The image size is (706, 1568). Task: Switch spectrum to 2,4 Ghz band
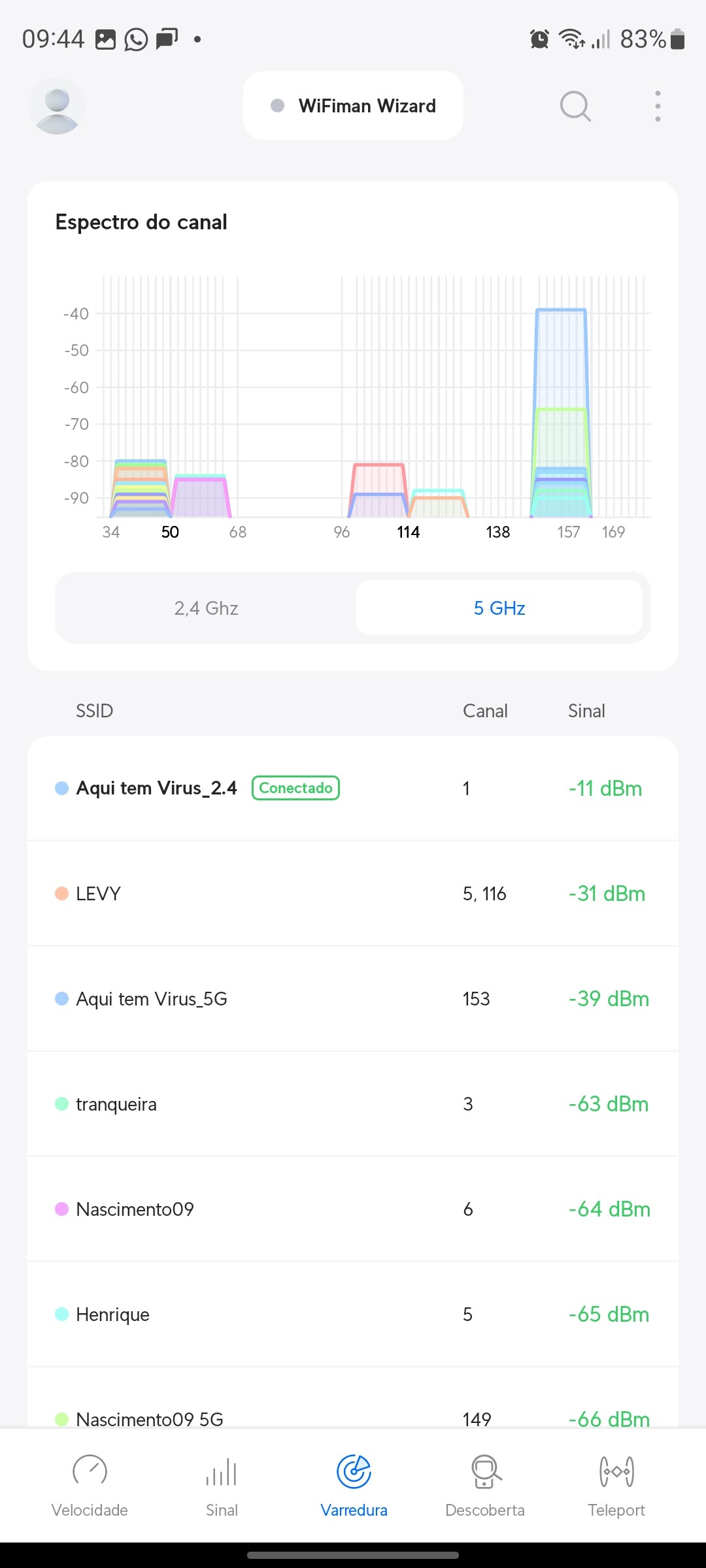[x=206, y=608]
